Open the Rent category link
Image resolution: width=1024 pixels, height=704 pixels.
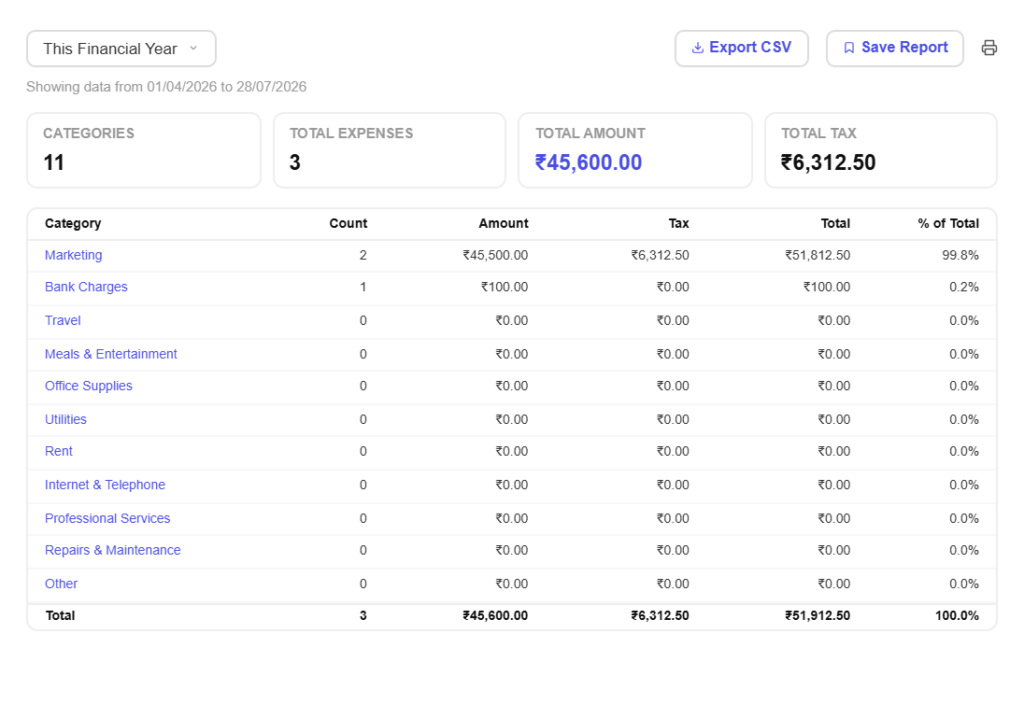(58, 451)
